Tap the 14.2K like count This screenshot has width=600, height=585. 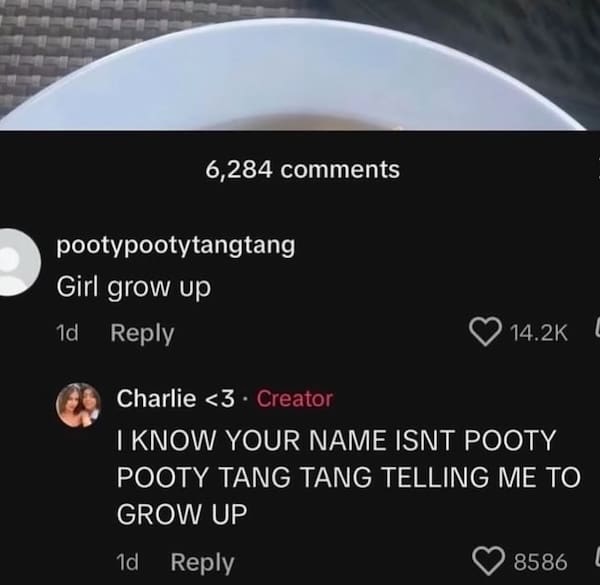[x=540, y=332]
